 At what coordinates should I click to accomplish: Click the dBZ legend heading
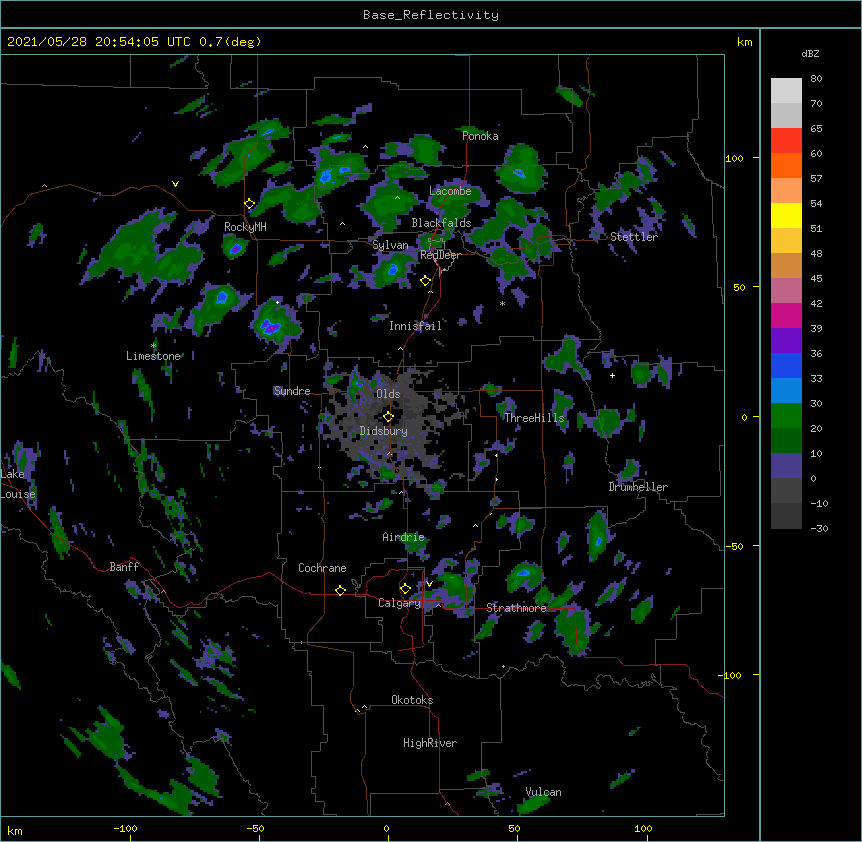click(x=810, y=53)
